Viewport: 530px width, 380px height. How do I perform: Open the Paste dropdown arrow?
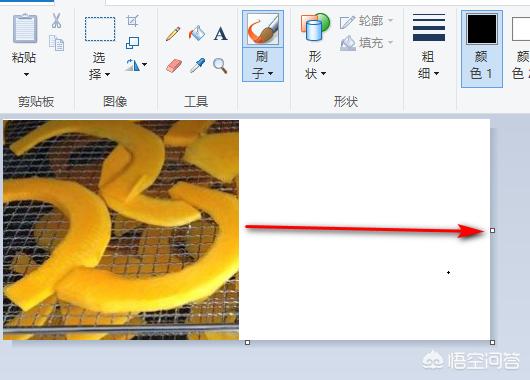pos(26,74)
